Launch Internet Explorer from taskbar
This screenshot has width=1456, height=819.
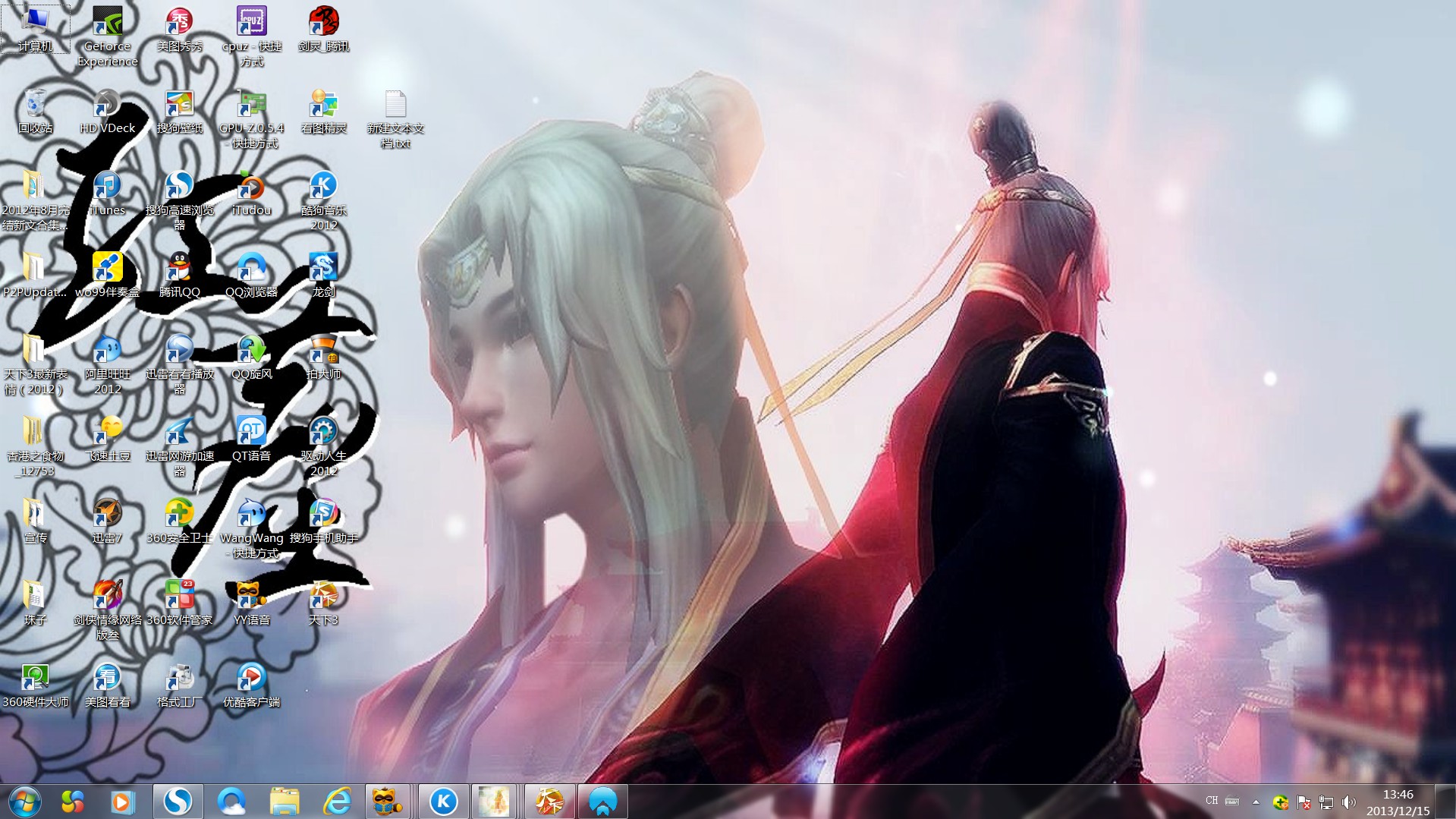click(337, 802)
